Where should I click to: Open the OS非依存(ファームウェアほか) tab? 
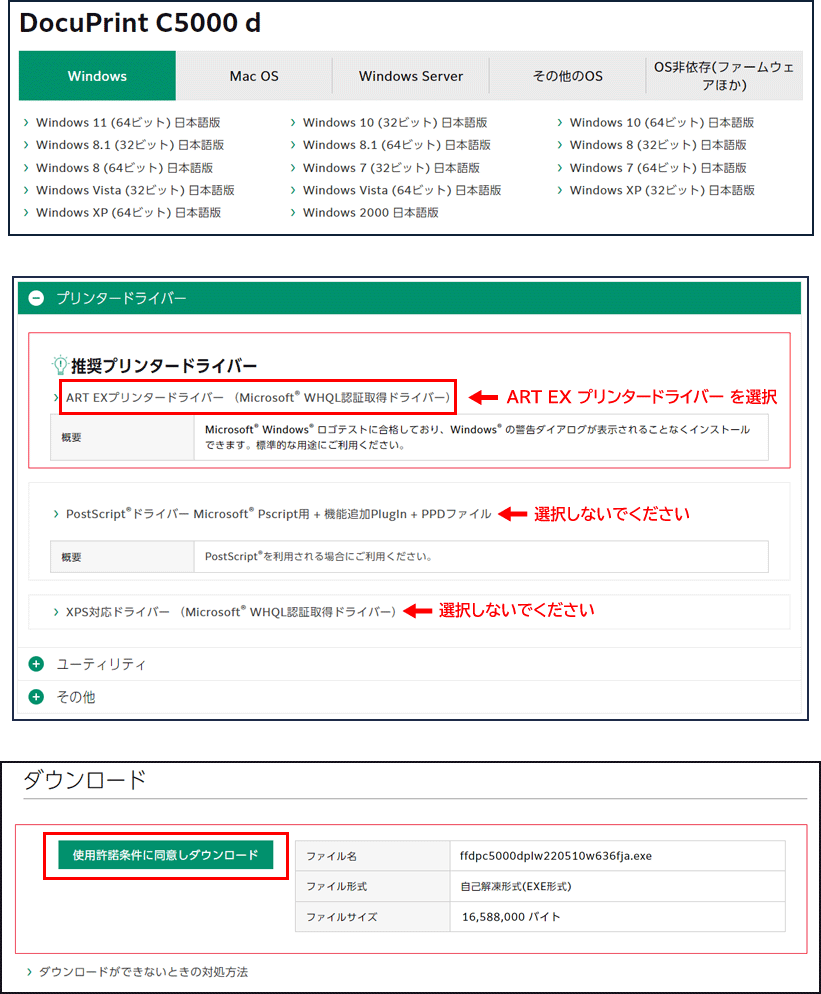[x=724, y=76]
